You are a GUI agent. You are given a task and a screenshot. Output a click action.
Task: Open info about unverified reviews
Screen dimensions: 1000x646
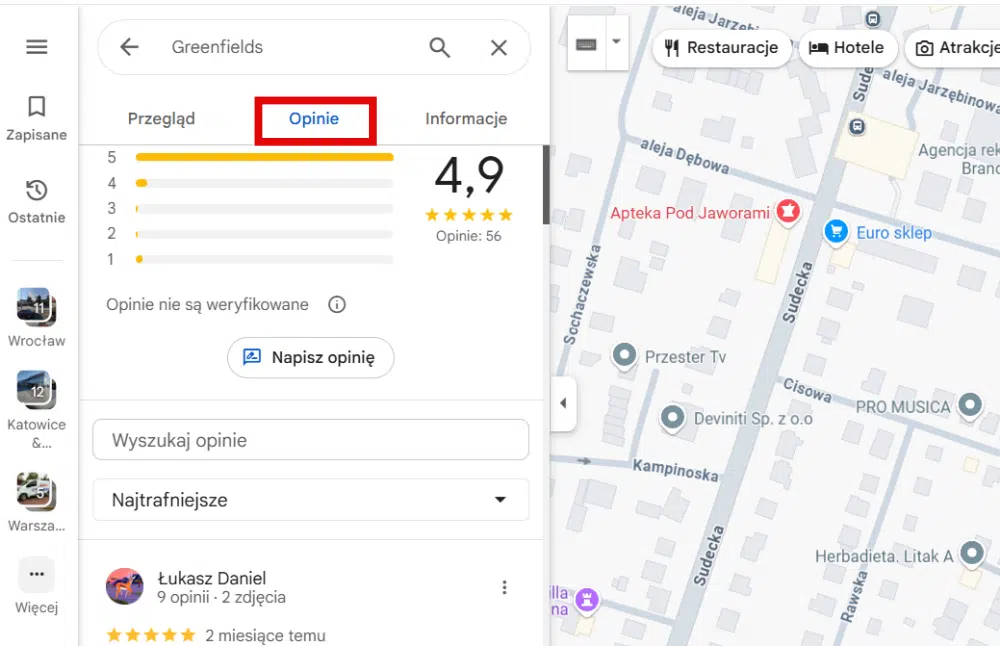(337, 304)
